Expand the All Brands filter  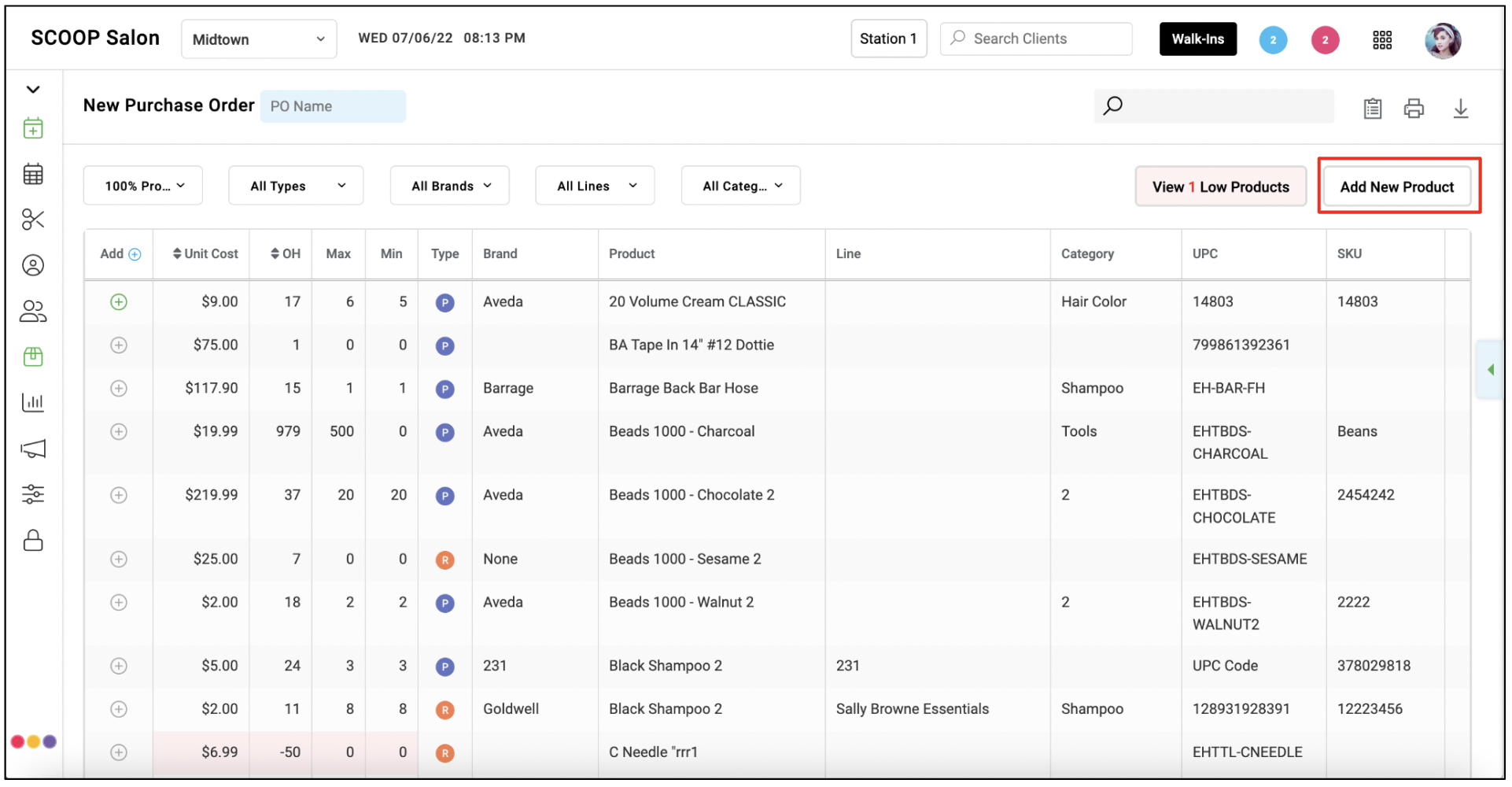450,186
